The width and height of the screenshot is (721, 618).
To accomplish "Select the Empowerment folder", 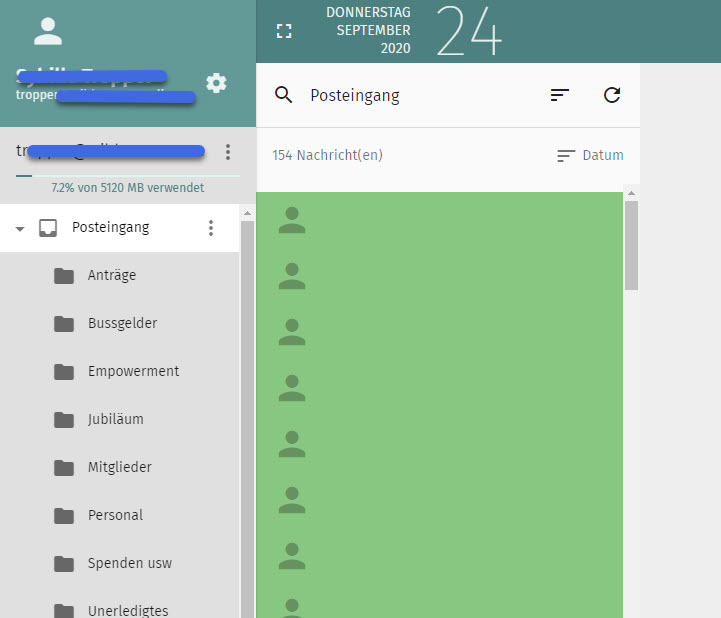I will [x=132, y=371].
